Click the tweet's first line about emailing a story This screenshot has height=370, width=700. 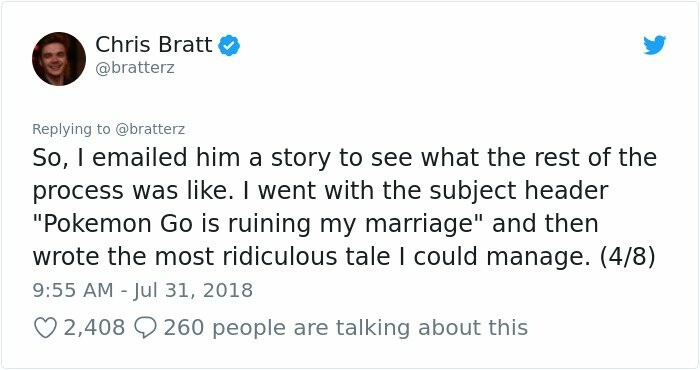344,158
